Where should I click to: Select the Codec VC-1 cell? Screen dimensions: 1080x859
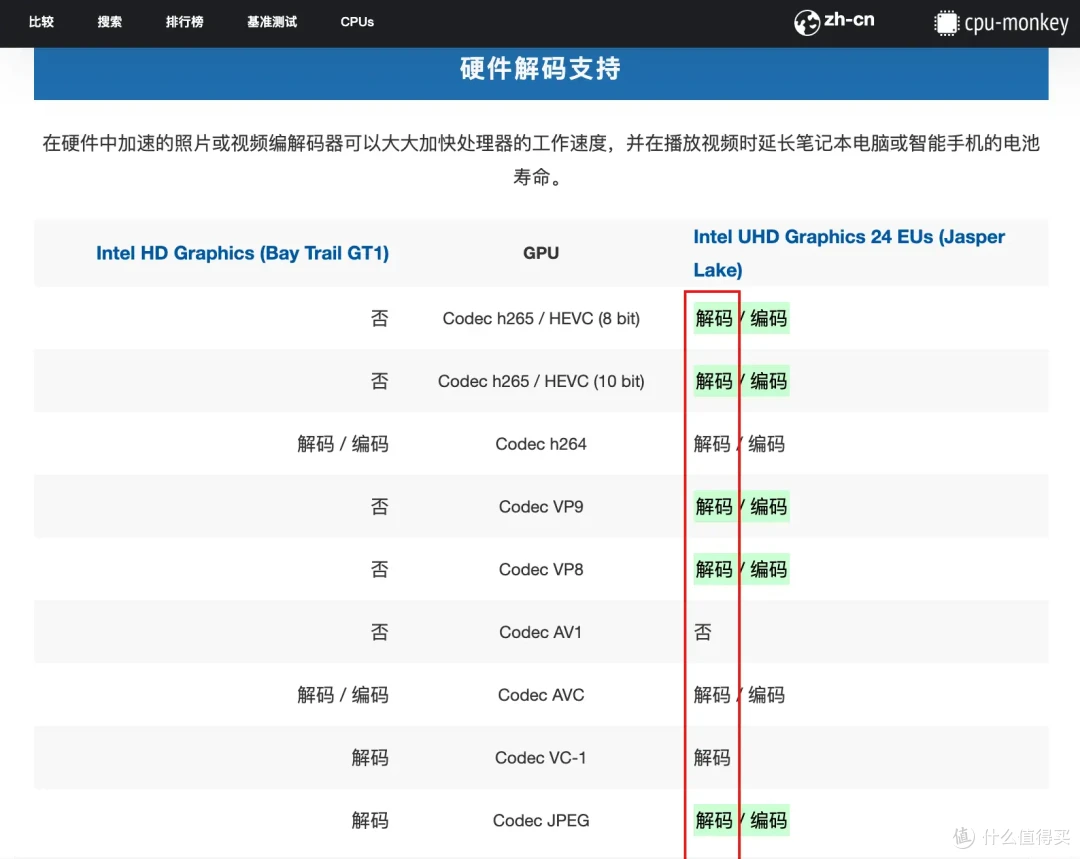pyautogui.click(x=541, y=757)
